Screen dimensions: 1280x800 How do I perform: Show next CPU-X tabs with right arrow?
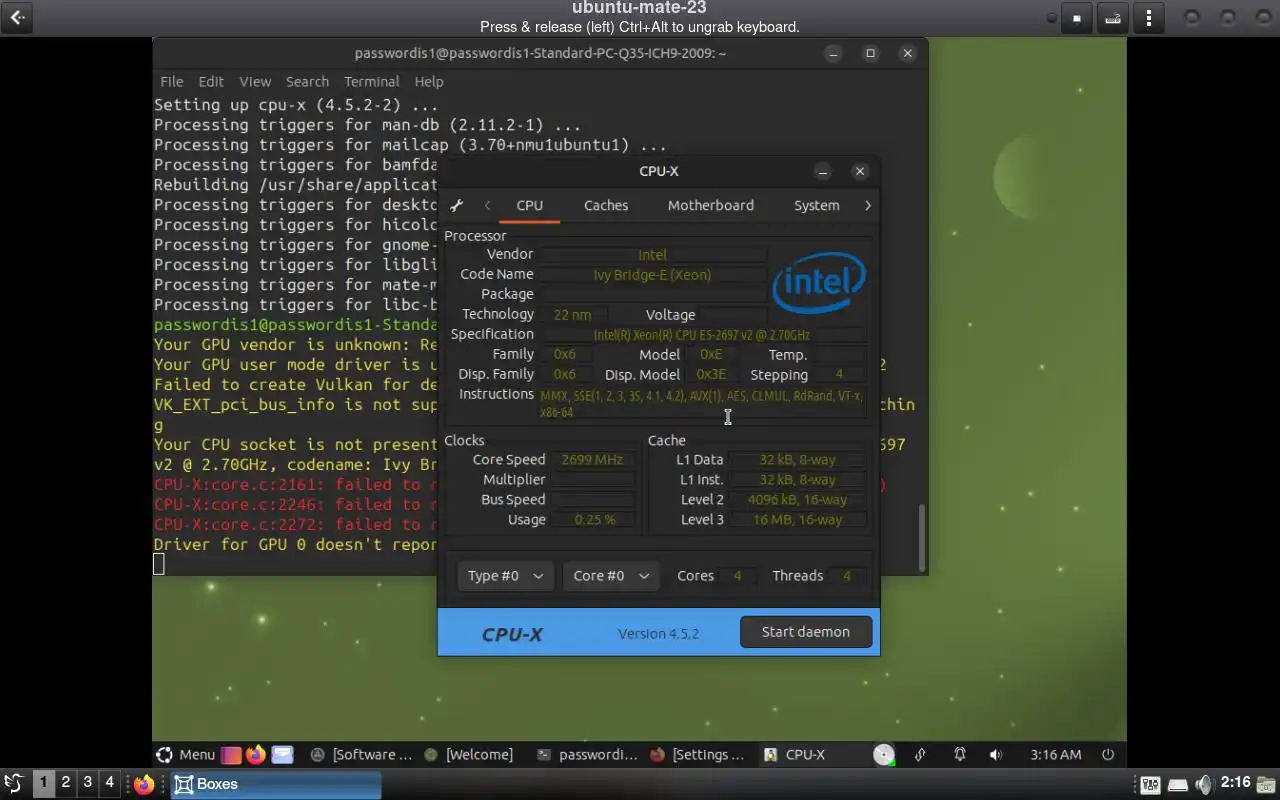[x=867, y=205]
